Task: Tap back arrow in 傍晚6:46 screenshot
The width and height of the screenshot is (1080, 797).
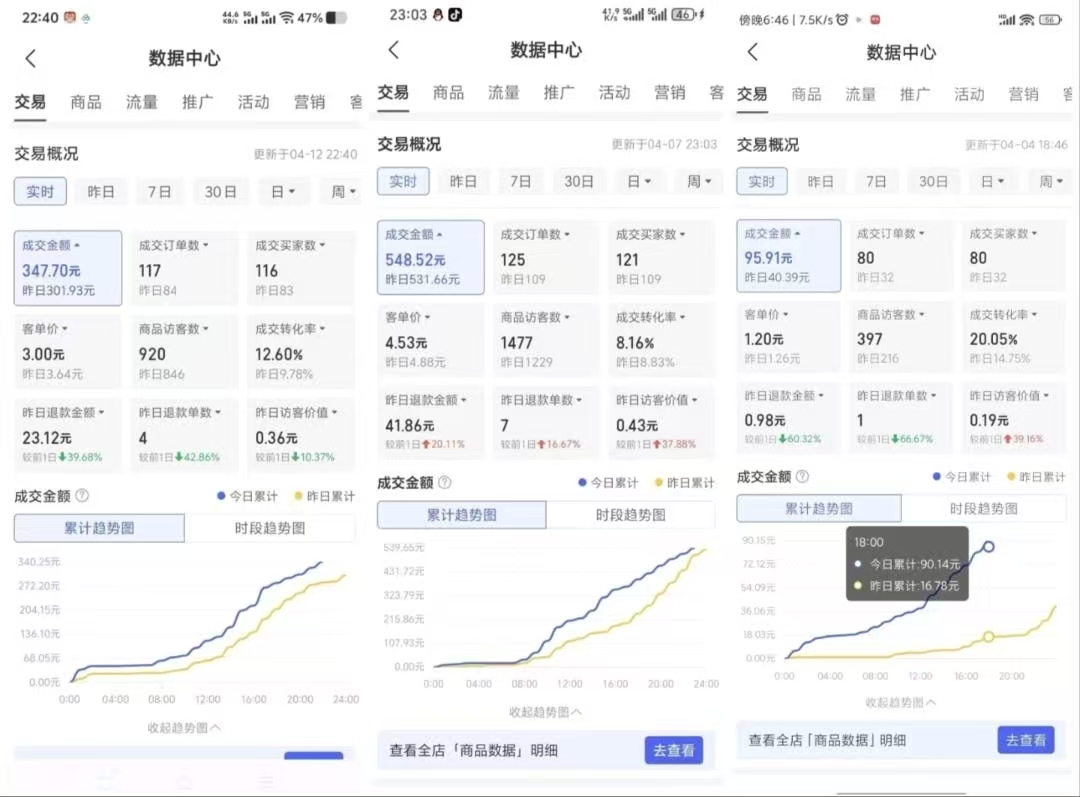Action: (x=752, y=52)
